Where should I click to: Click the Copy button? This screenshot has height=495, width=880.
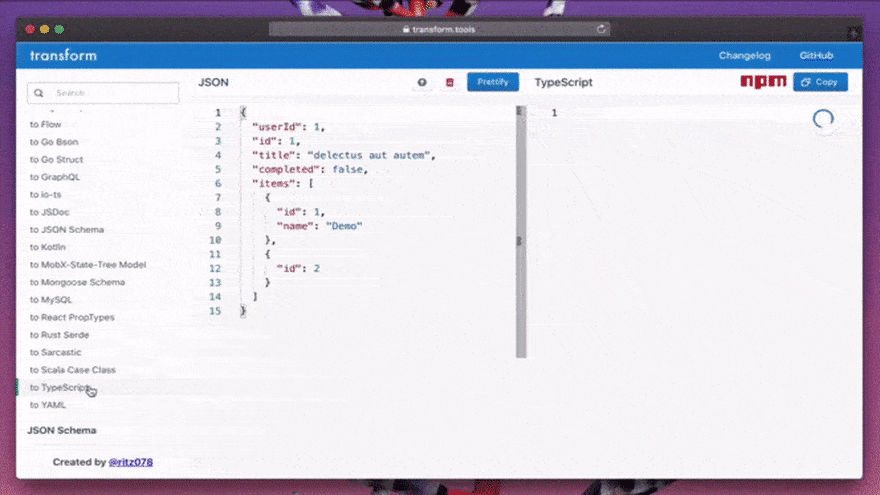(x=820, y=82)
